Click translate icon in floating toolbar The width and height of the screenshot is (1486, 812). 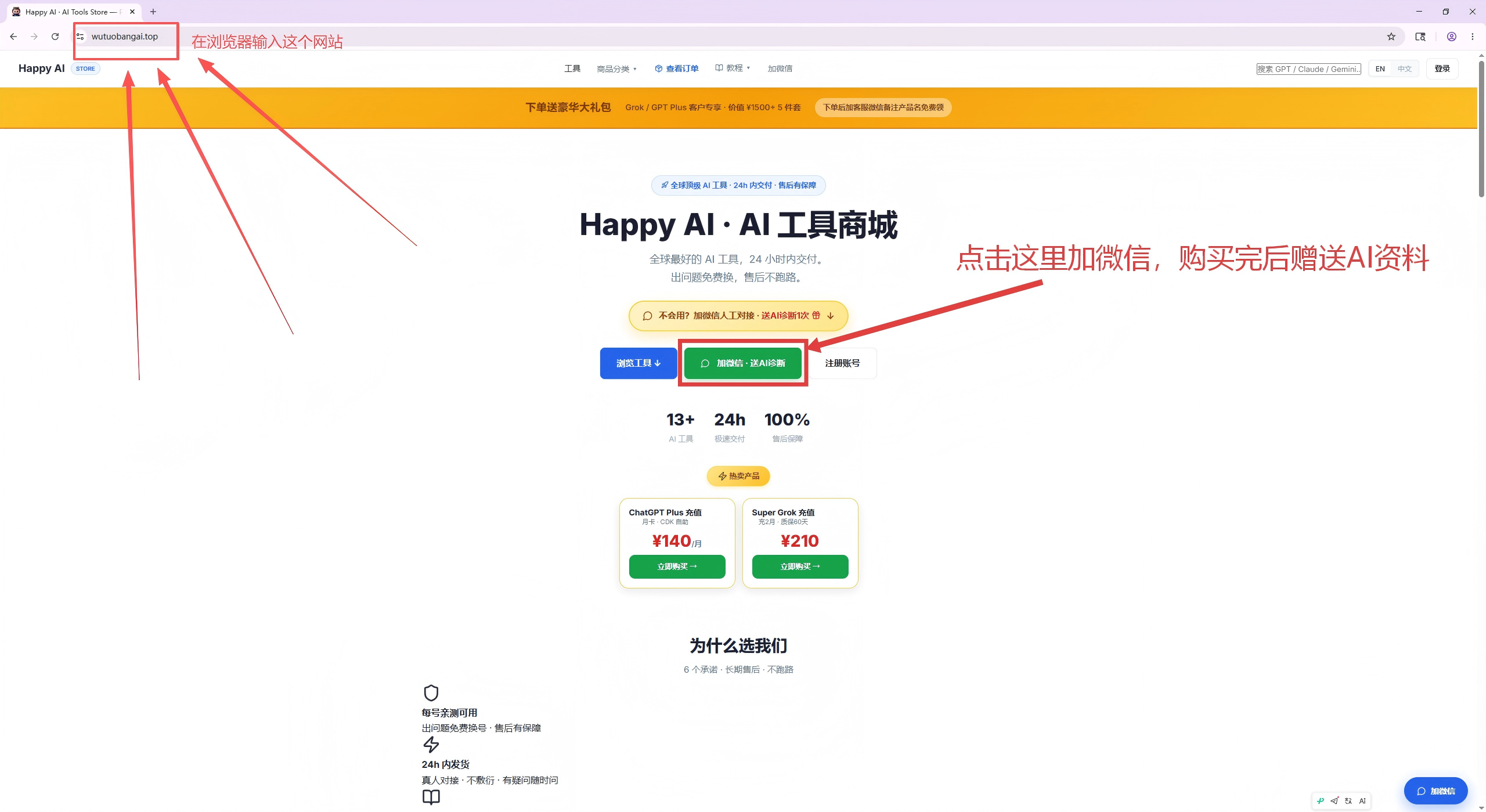(x=1348, y=801)
